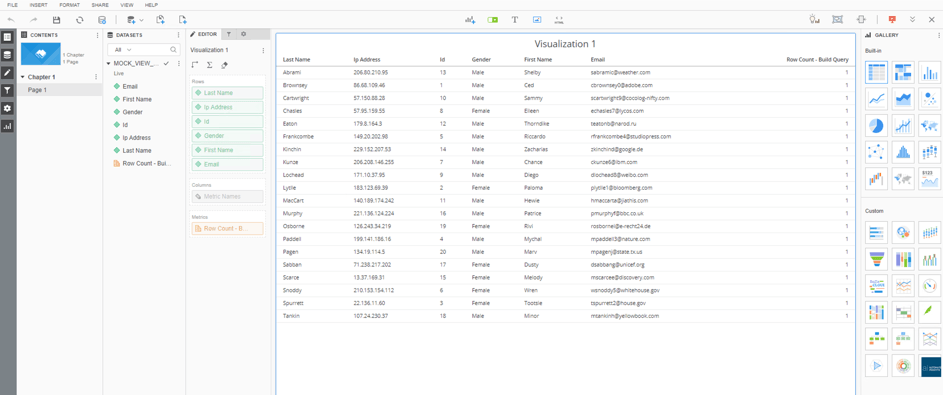This screenshot has width=943, height=395.
Task: Click the Undo arrow in toolbar
Action: (x=11, y=20)
